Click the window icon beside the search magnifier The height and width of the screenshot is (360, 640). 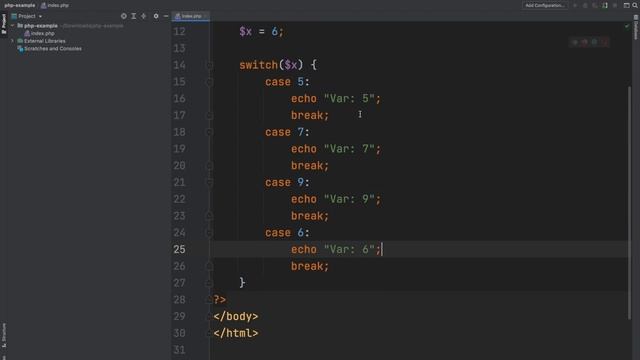point(627,5)
